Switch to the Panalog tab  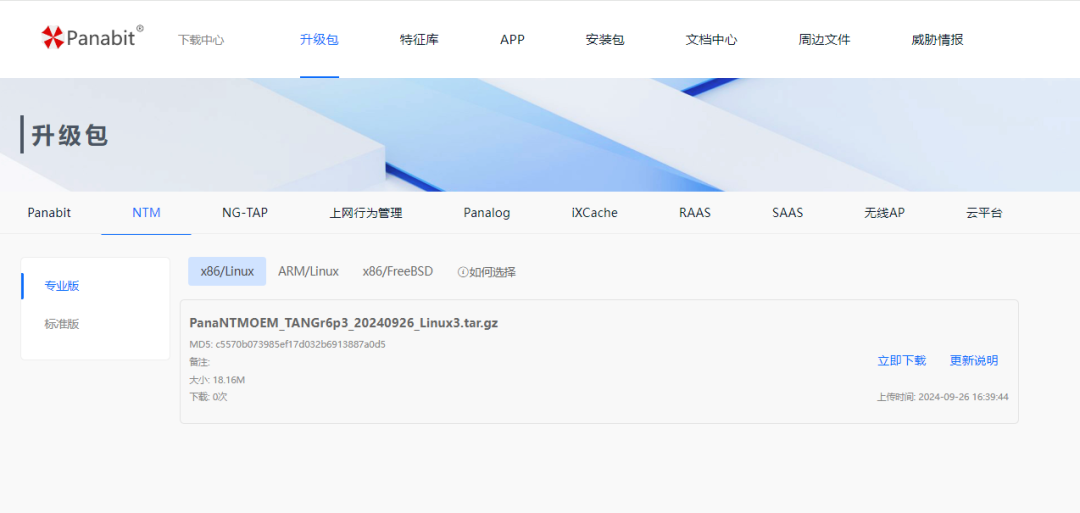pos(487,213)
